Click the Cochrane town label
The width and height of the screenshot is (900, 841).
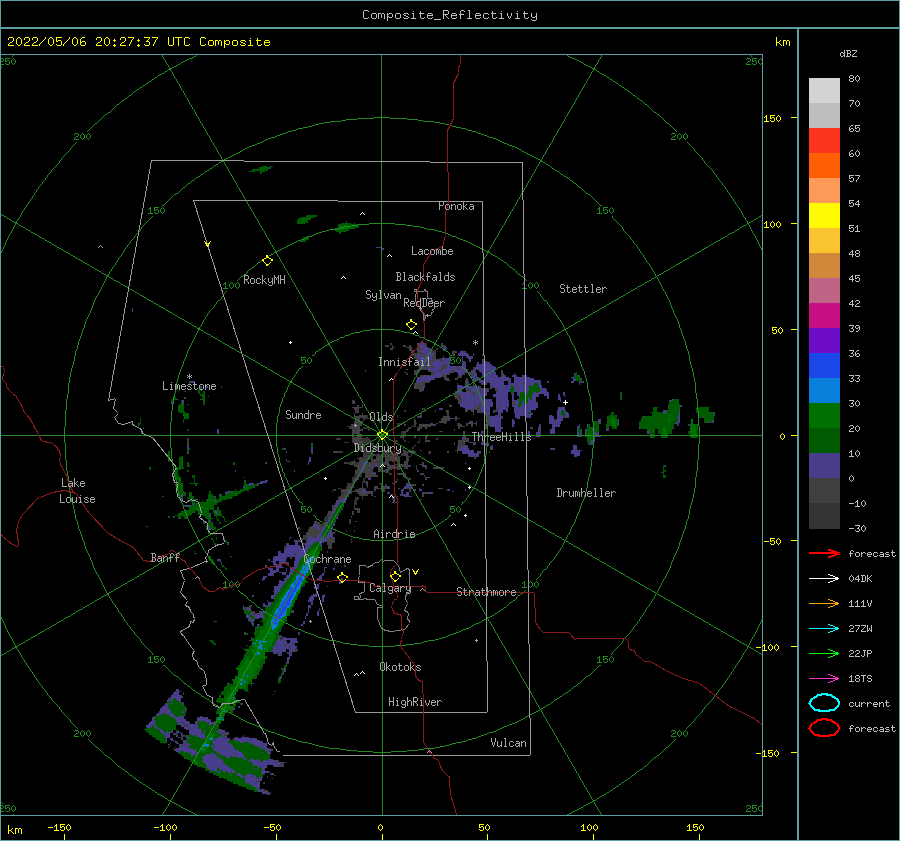click(x=327, y=559)
